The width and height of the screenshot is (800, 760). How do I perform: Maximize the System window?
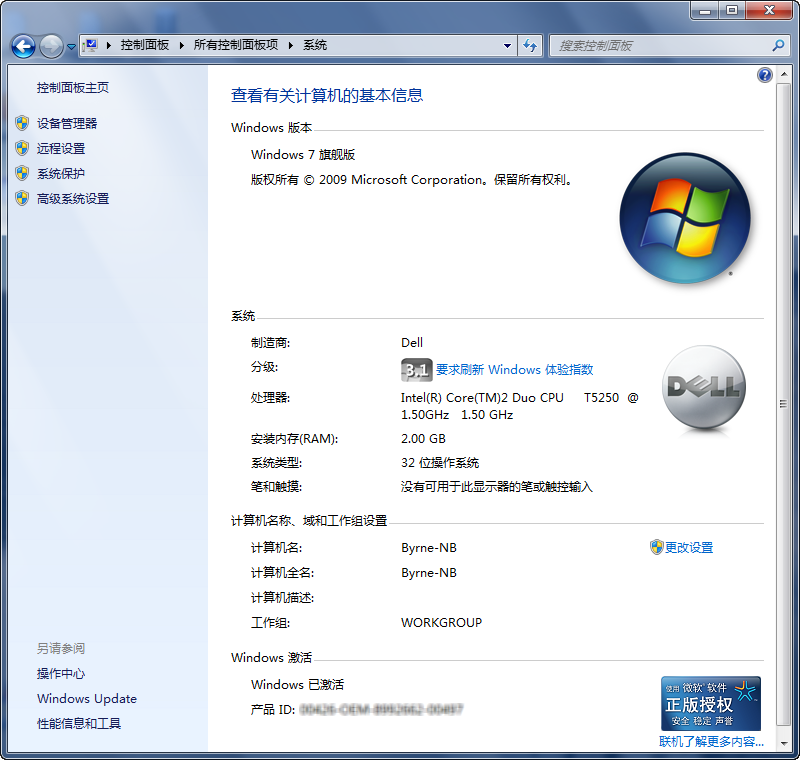pyautogui.click(x=732, y=10)
